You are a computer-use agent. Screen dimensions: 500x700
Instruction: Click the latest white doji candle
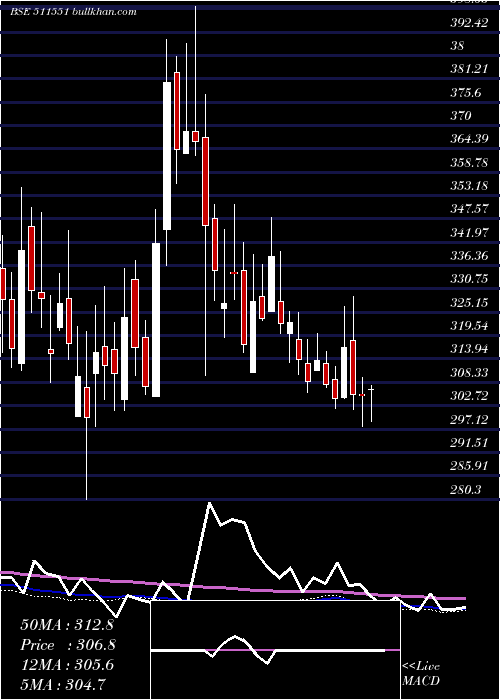coord(371,403)
